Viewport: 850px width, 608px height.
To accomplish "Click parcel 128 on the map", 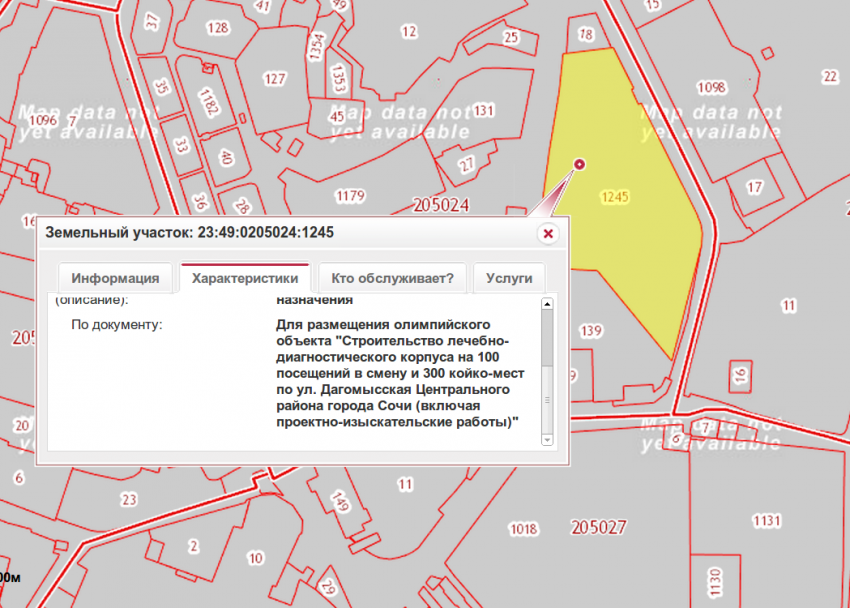I will tap(217, 28).
